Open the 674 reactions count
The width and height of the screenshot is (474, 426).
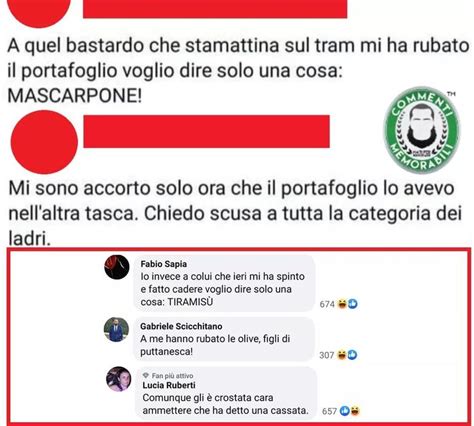327,304
